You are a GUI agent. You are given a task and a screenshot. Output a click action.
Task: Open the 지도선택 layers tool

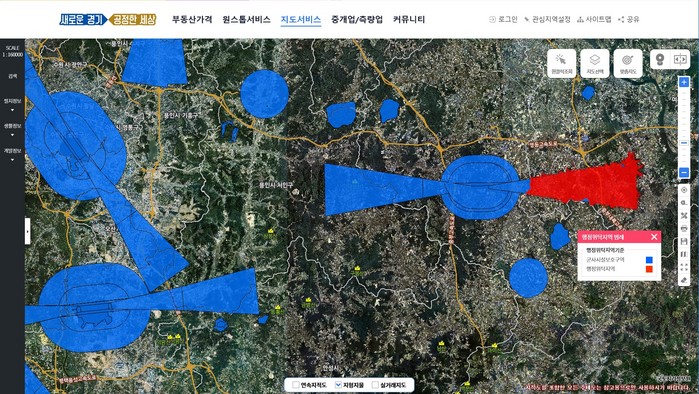click(x=595, y=64)
